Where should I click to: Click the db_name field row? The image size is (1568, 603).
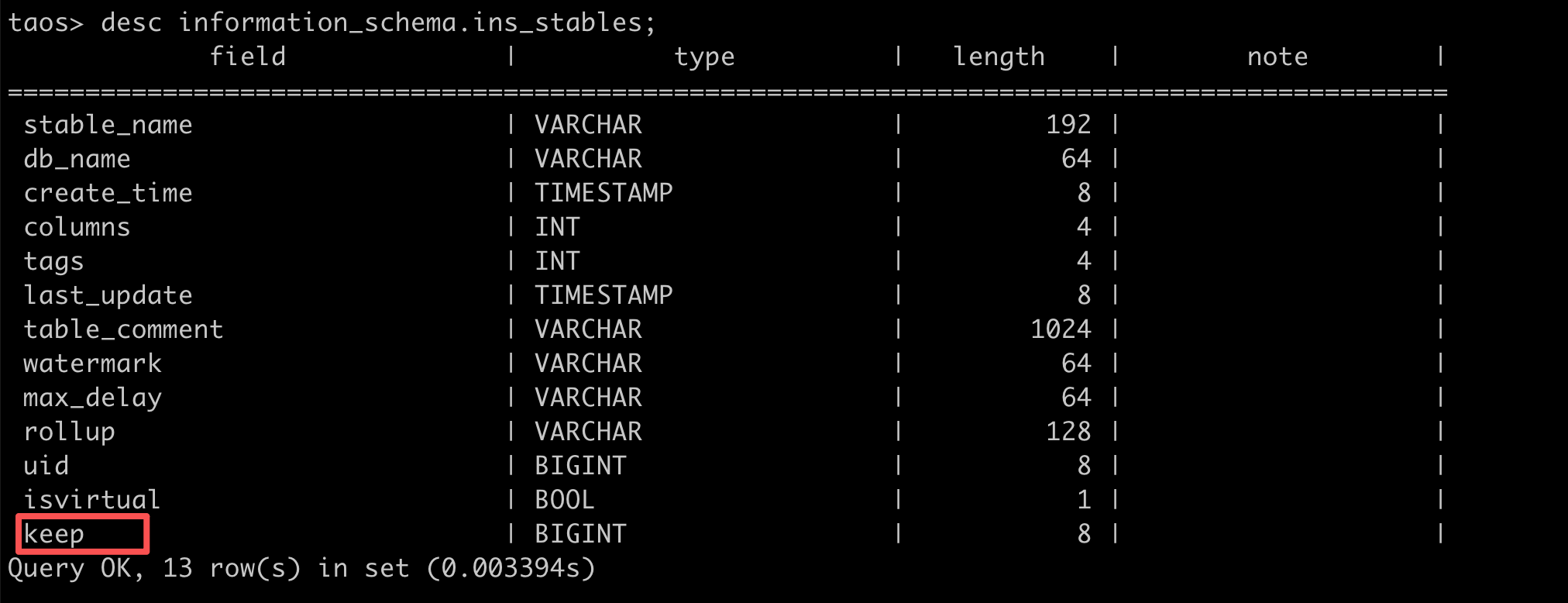pos(77,159)
